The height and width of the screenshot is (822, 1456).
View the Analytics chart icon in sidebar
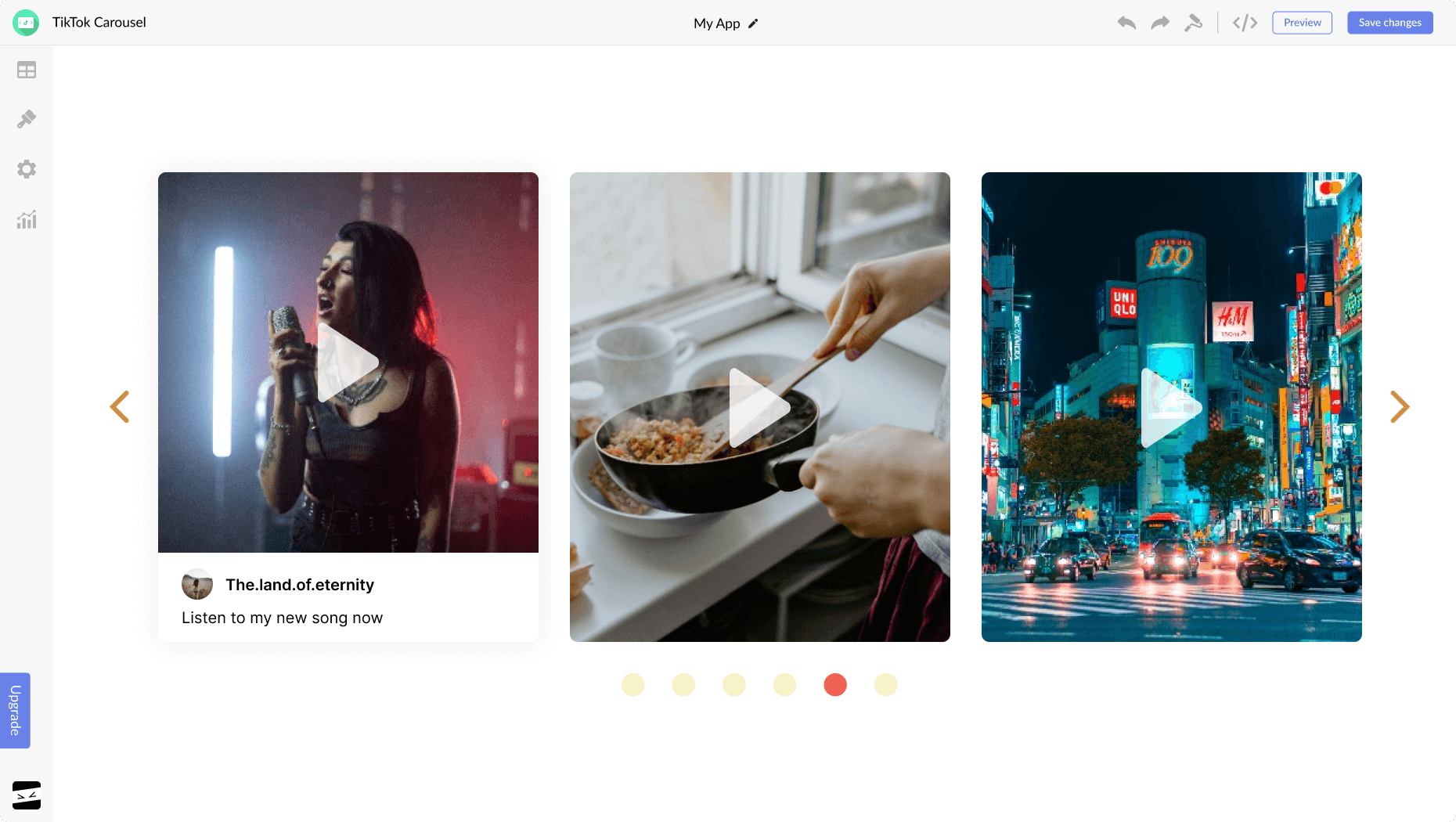point(27,220)
